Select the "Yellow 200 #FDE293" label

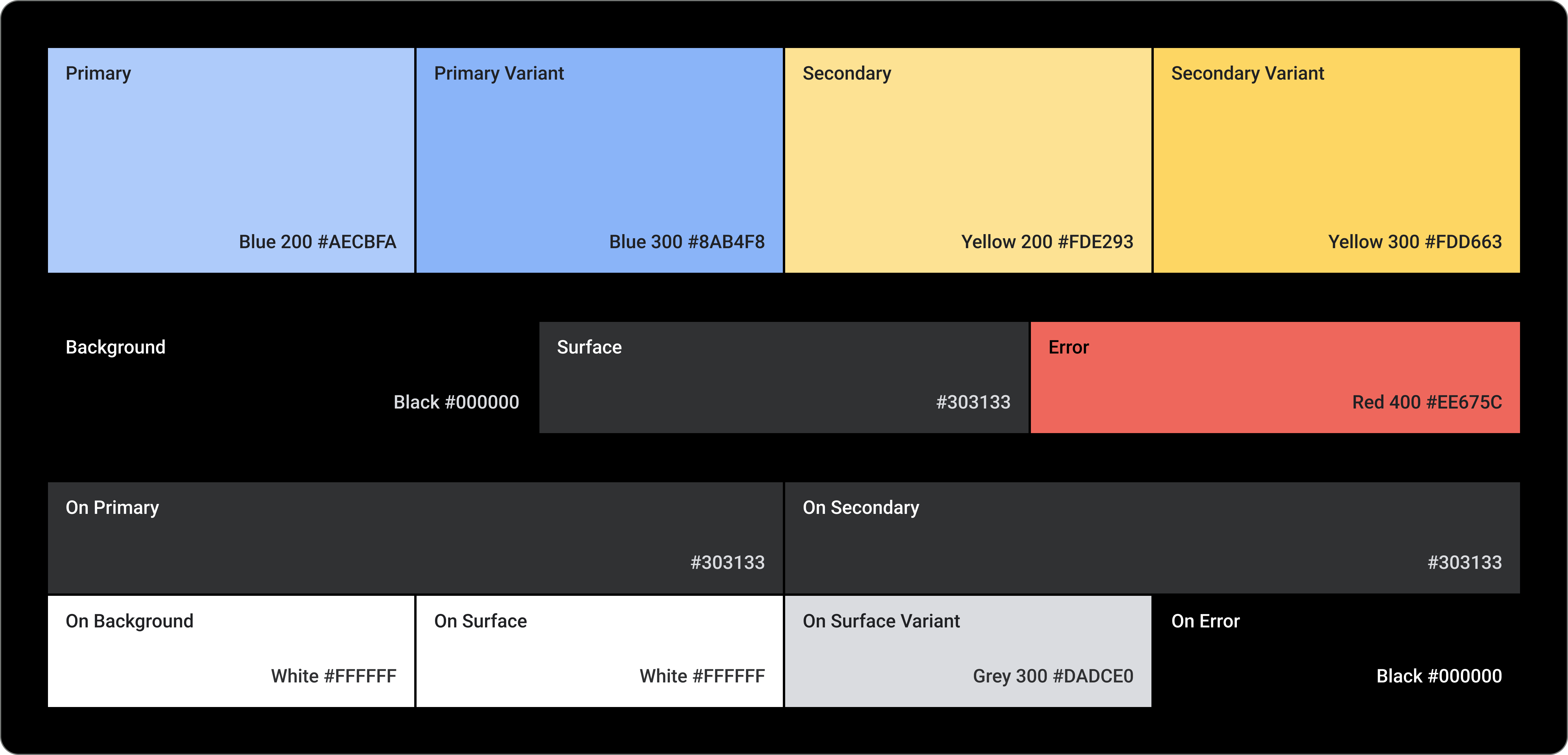1047,242
